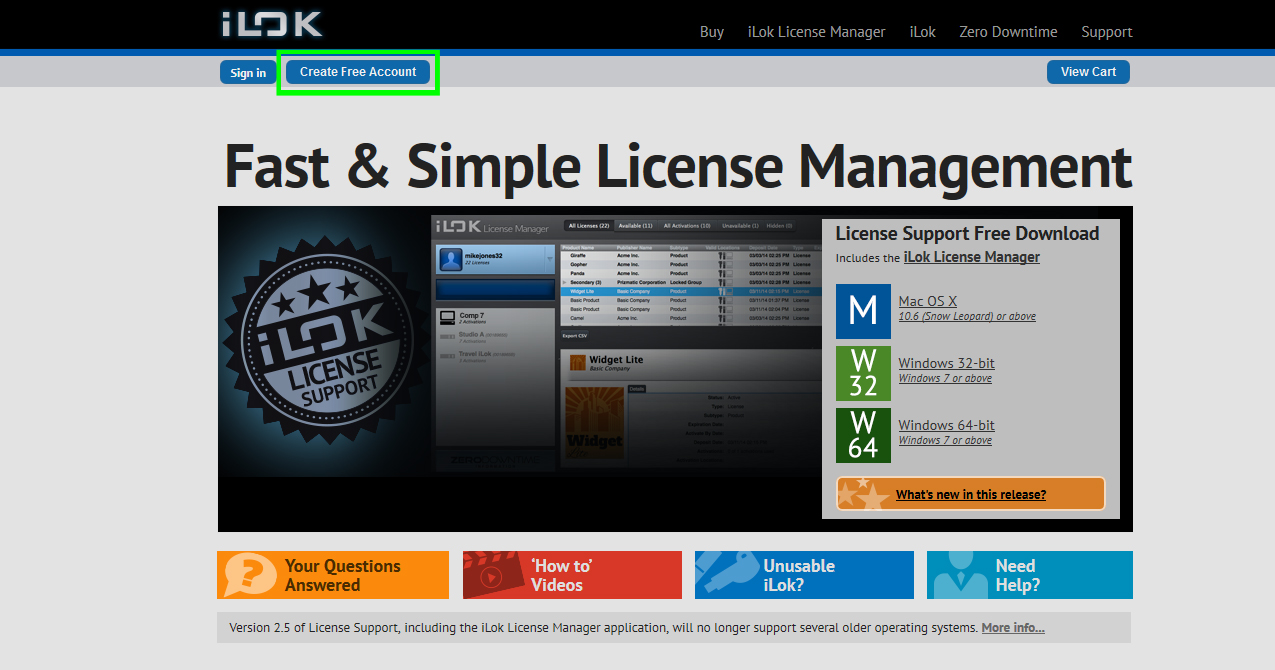Screen dimensions: 1275x670
Task: Open the Buy menu item
Action: pos(711,32)
